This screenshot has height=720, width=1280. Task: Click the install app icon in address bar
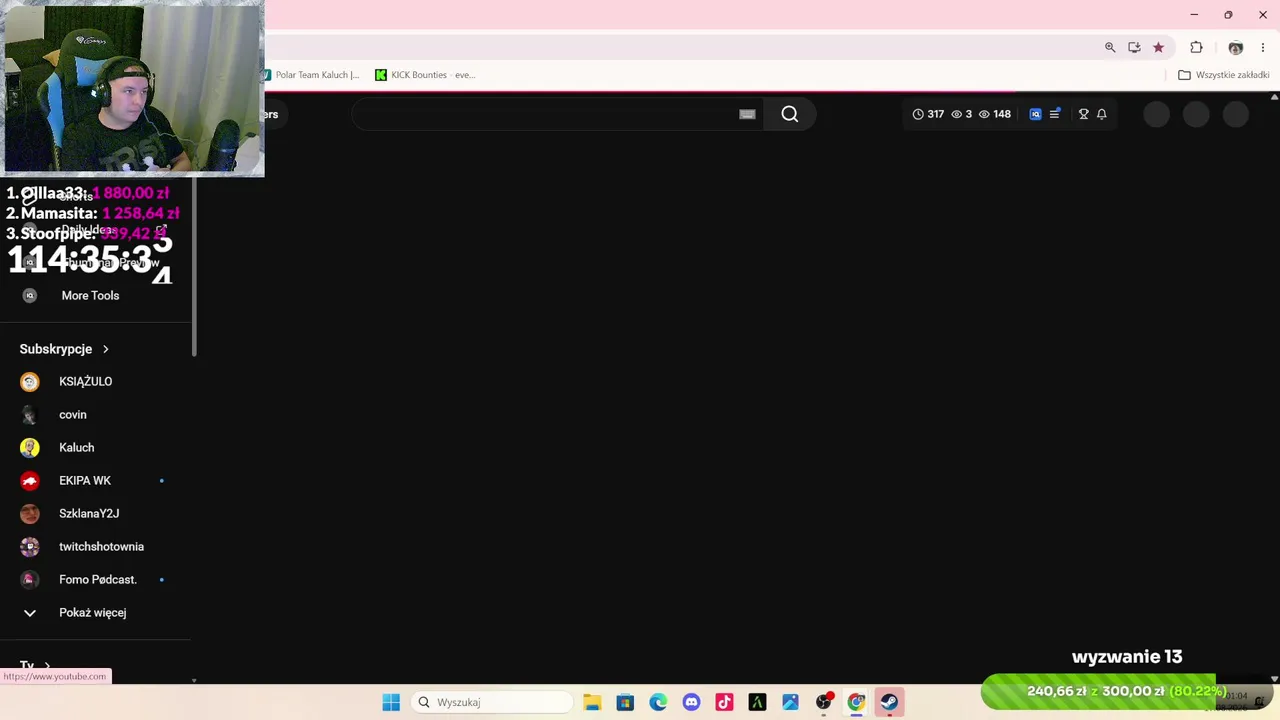[x=1134, y=47]
